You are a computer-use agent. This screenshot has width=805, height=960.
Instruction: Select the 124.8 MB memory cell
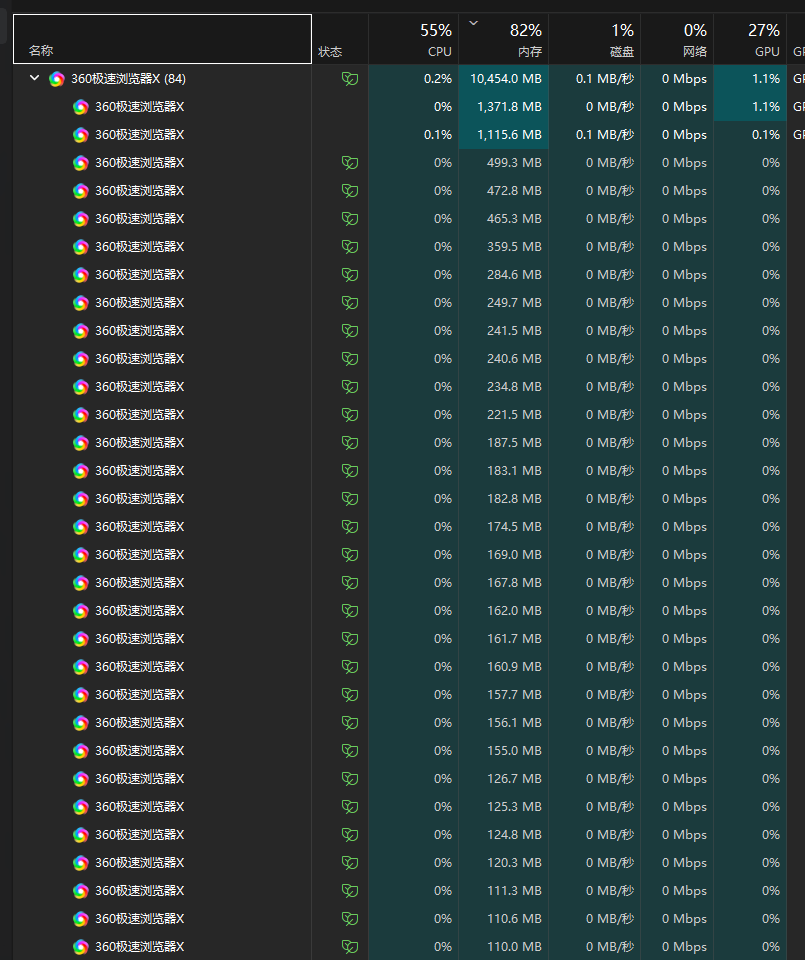click(x=503, y=834)
